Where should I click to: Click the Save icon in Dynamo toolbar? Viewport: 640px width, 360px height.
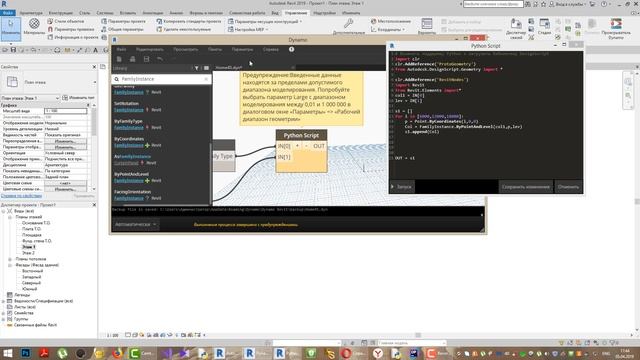[x=146, y=59]
